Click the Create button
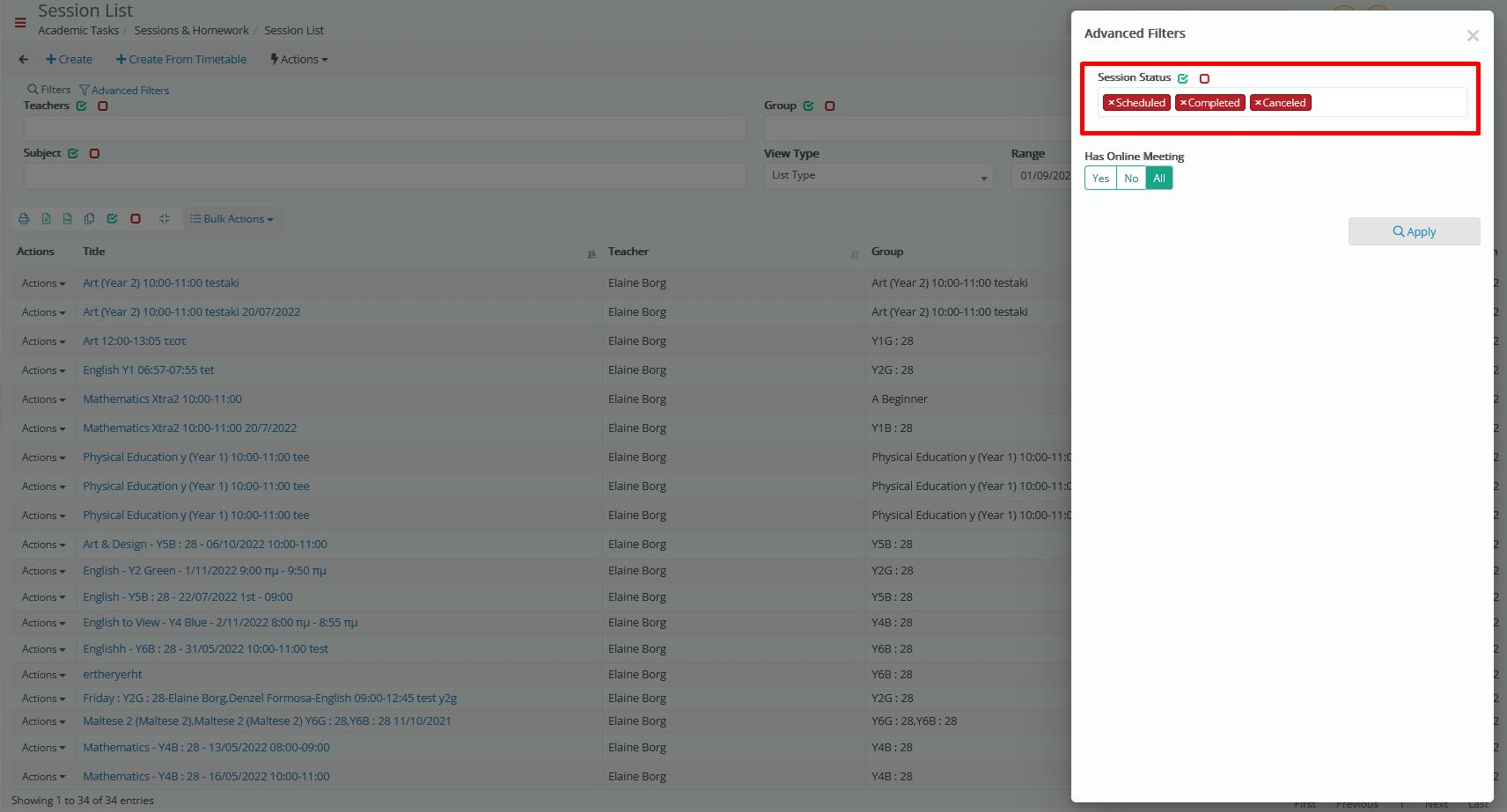 click(69, 60)
